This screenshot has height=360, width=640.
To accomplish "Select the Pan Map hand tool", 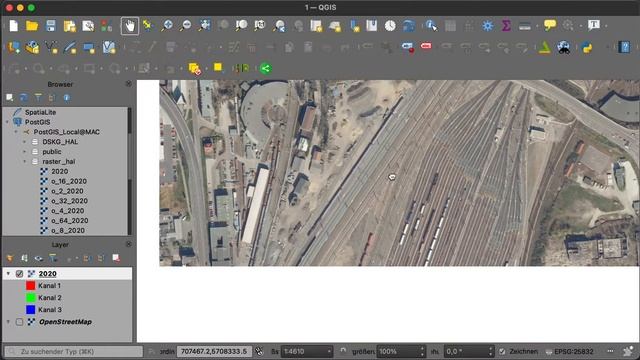I will point(129,26).
